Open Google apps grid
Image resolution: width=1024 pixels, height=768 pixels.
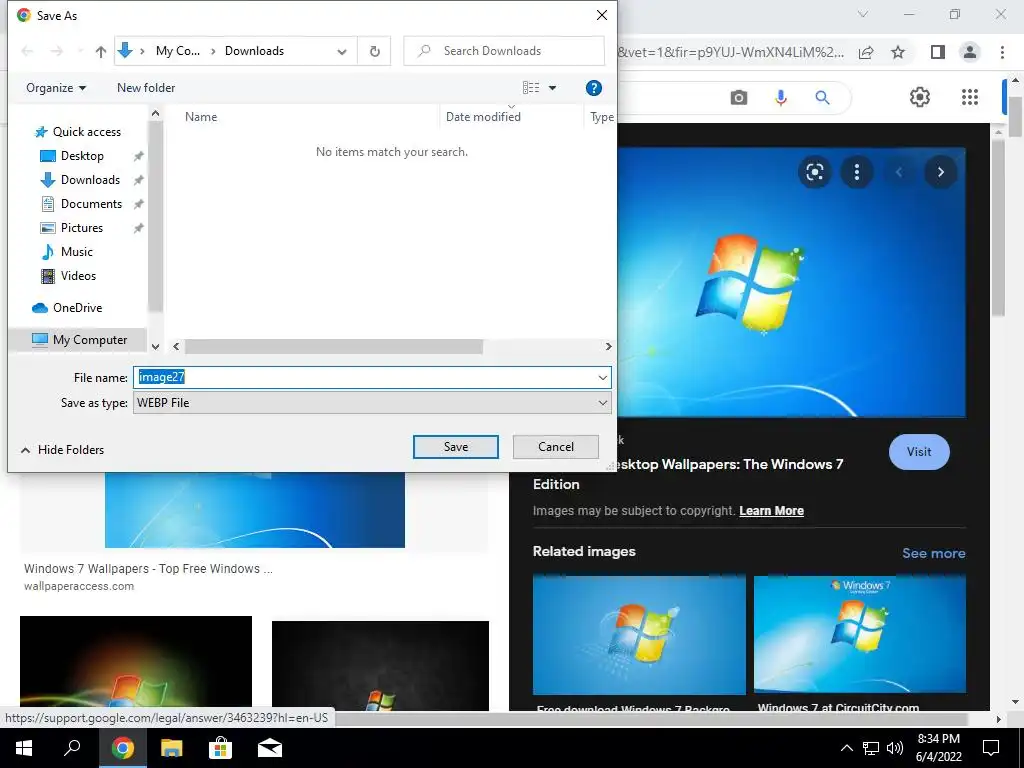(970, 97)
